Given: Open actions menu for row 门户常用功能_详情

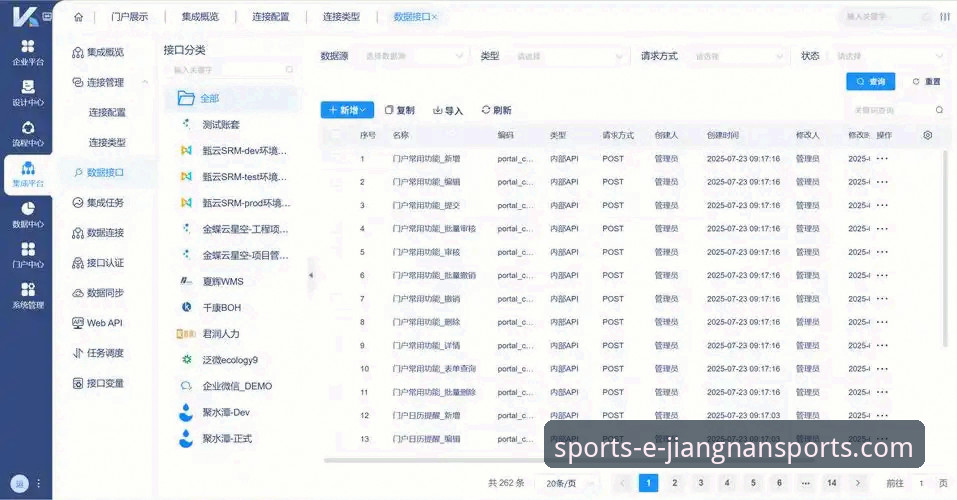Looking at the screenshot, I should click(882, 346).
